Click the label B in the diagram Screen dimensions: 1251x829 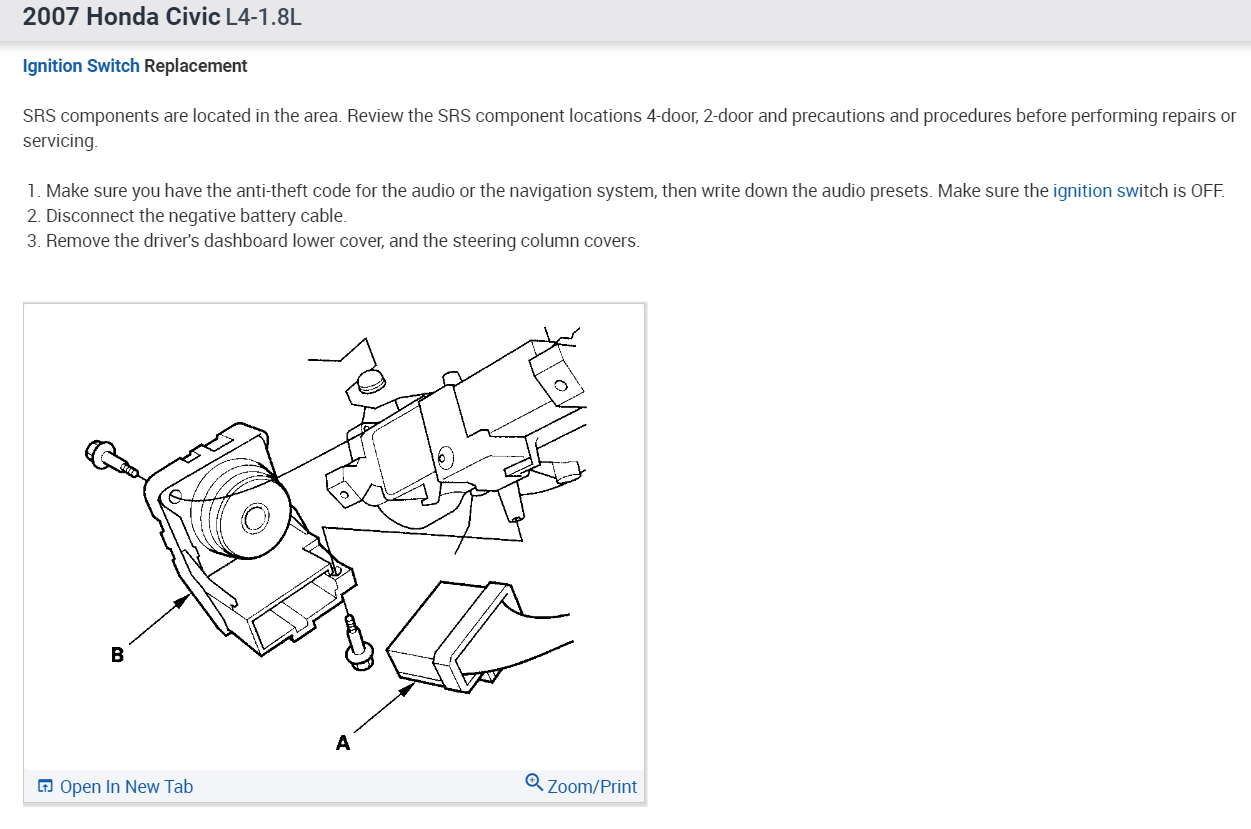(117, 656)
